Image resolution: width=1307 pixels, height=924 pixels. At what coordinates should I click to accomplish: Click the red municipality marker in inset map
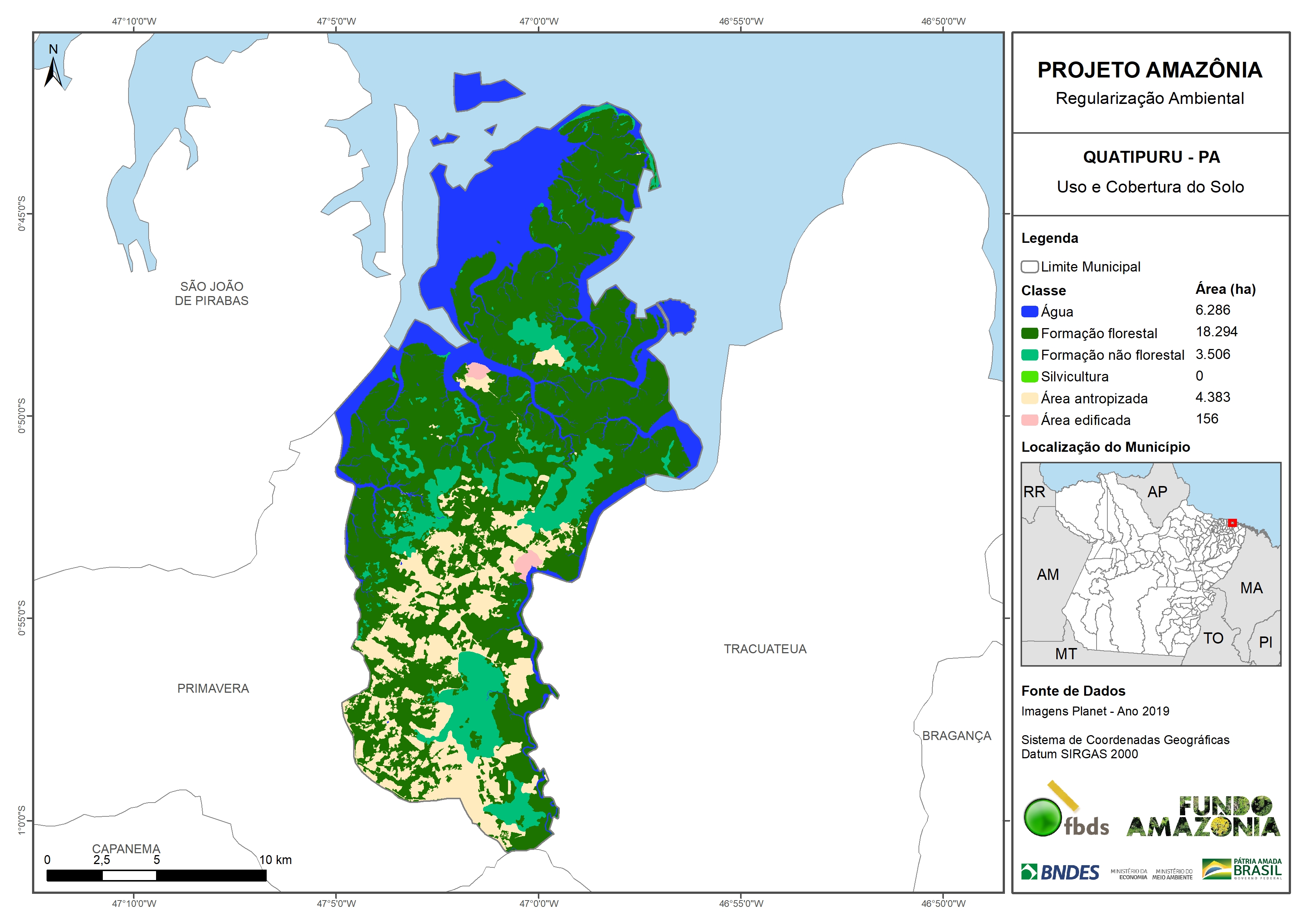pyautogui.click(x=1232, y=523)
